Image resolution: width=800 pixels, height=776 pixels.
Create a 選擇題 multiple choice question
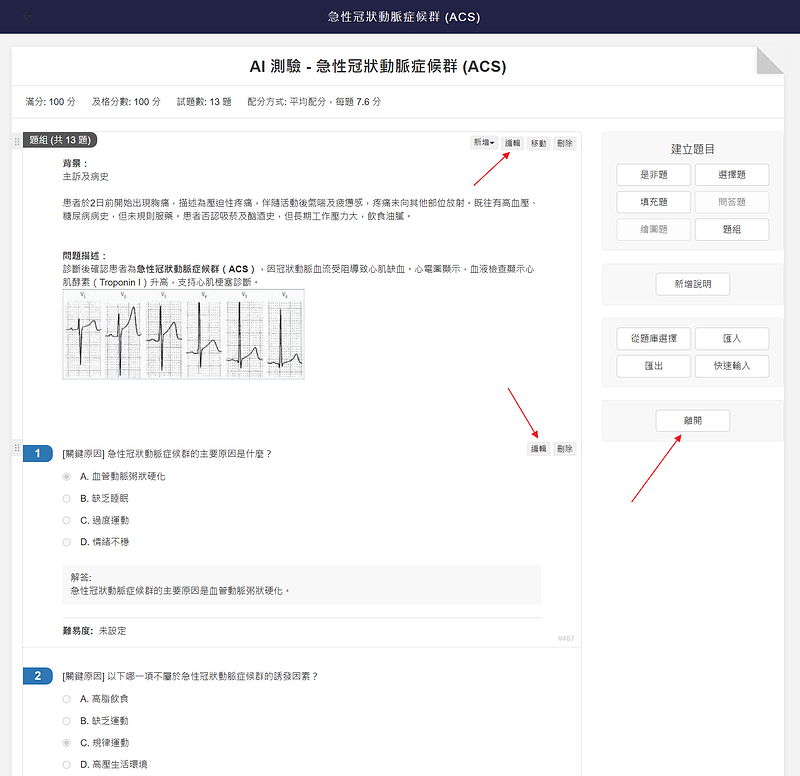pyautogui.click(x=732, y=174)
